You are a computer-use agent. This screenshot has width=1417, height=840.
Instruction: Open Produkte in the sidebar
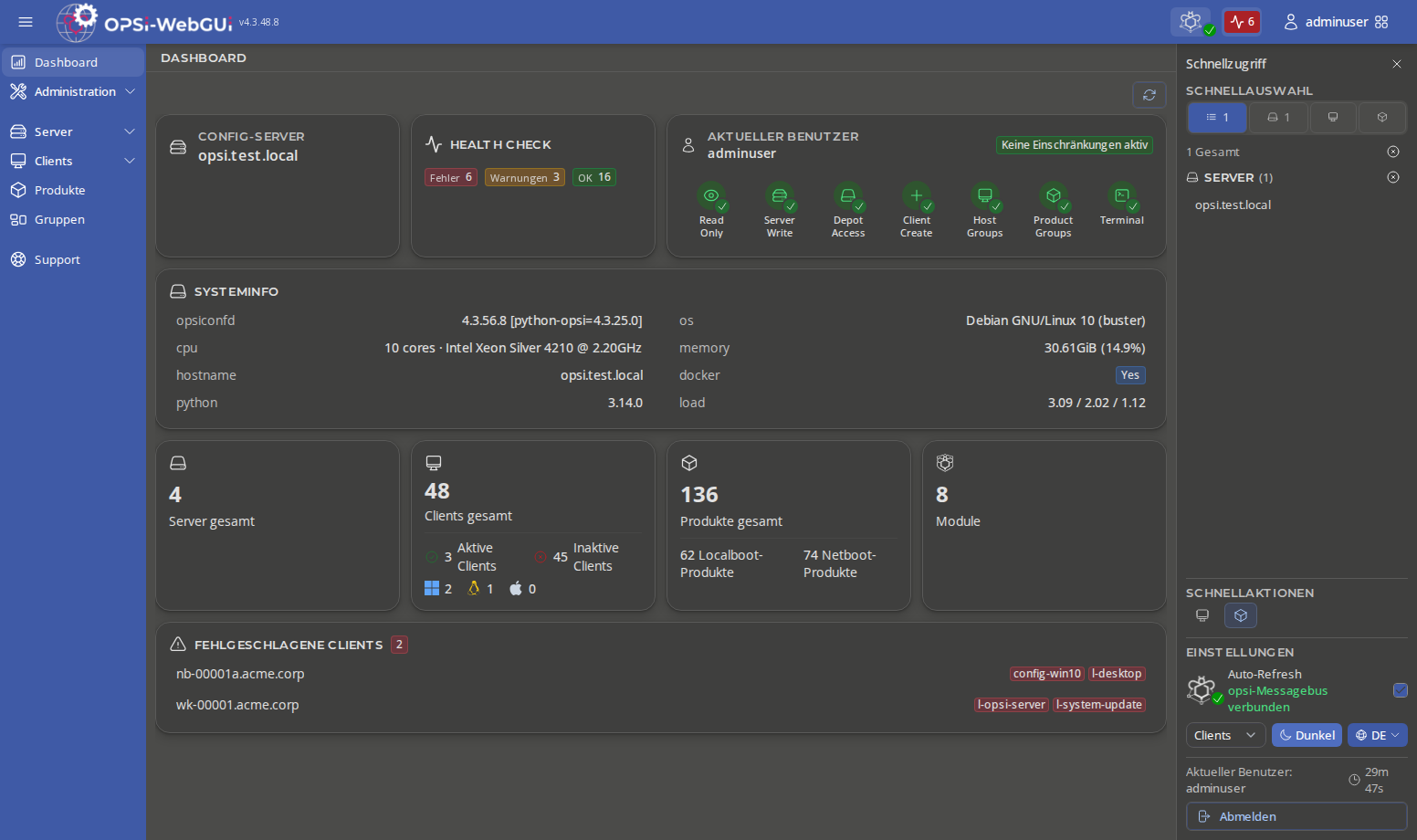point(72,190)
